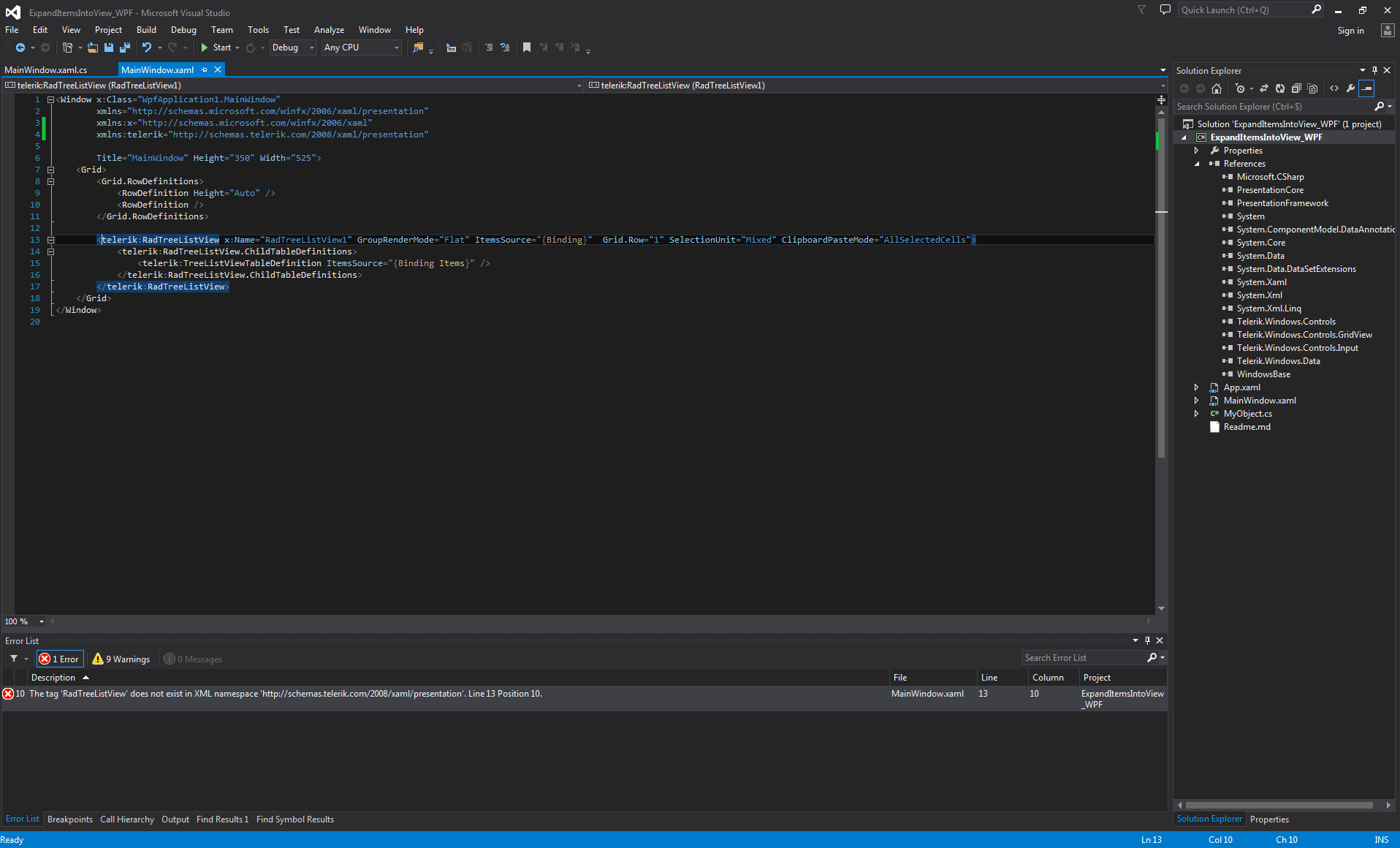Open the Debug configuration dropdown
1400x848 pixels.
tap(293, 48)
